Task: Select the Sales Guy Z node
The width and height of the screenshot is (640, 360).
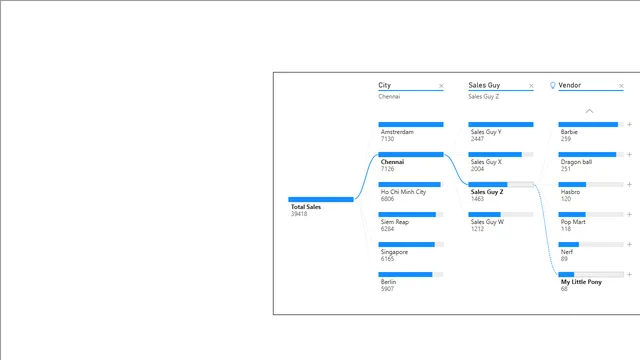Action: pos(501,184)
